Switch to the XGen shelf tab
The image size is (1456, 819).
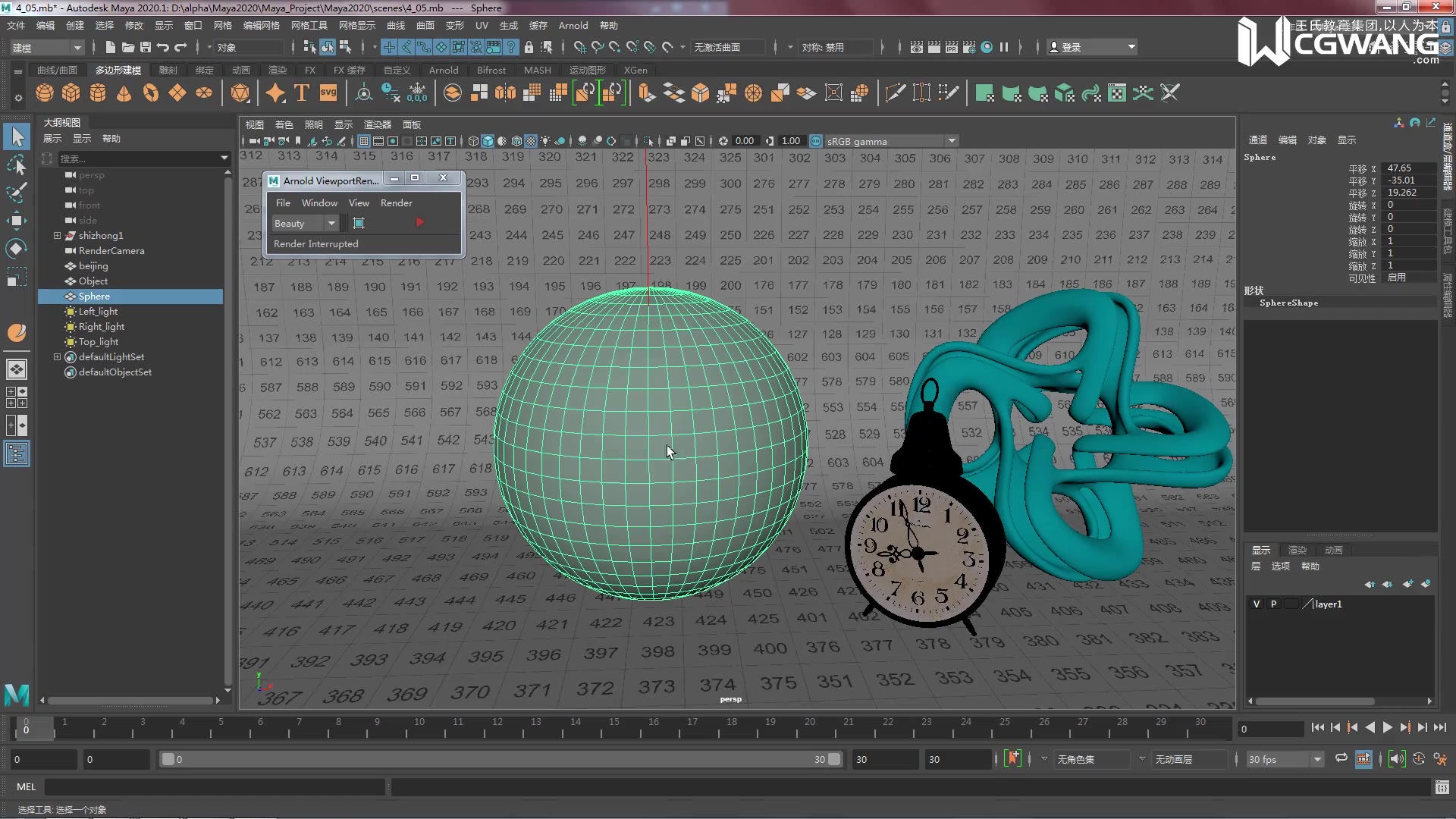635,70
